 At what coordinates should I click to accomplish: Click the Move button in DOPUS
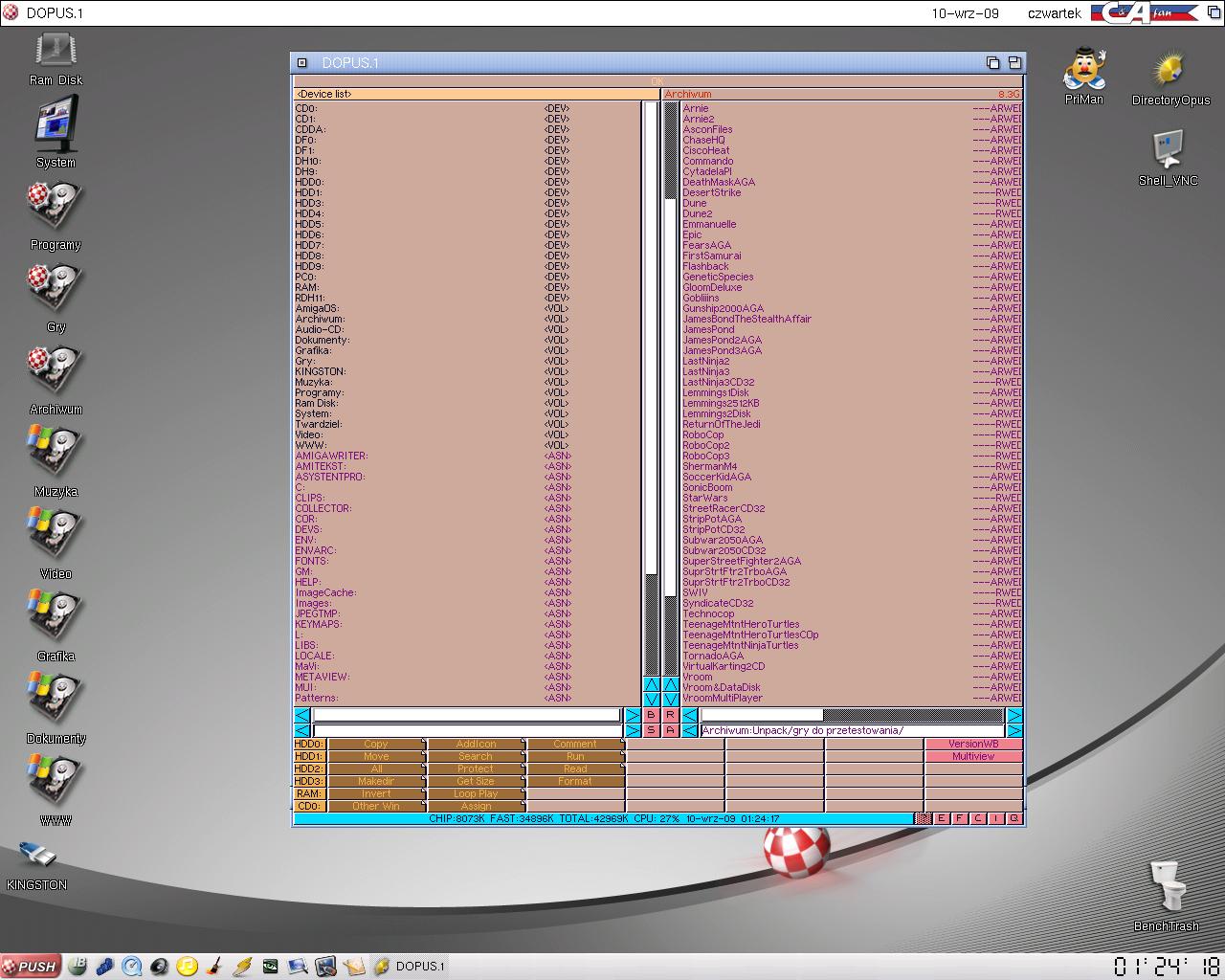376,756
